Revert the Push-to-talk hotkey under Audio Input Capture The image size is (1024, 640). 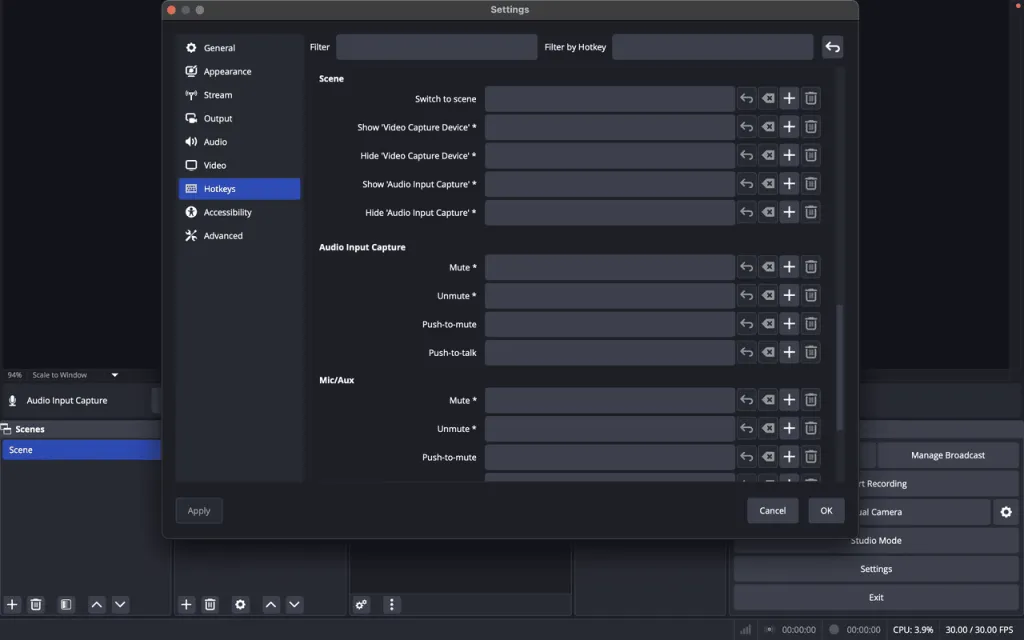[x=746, y=353]
